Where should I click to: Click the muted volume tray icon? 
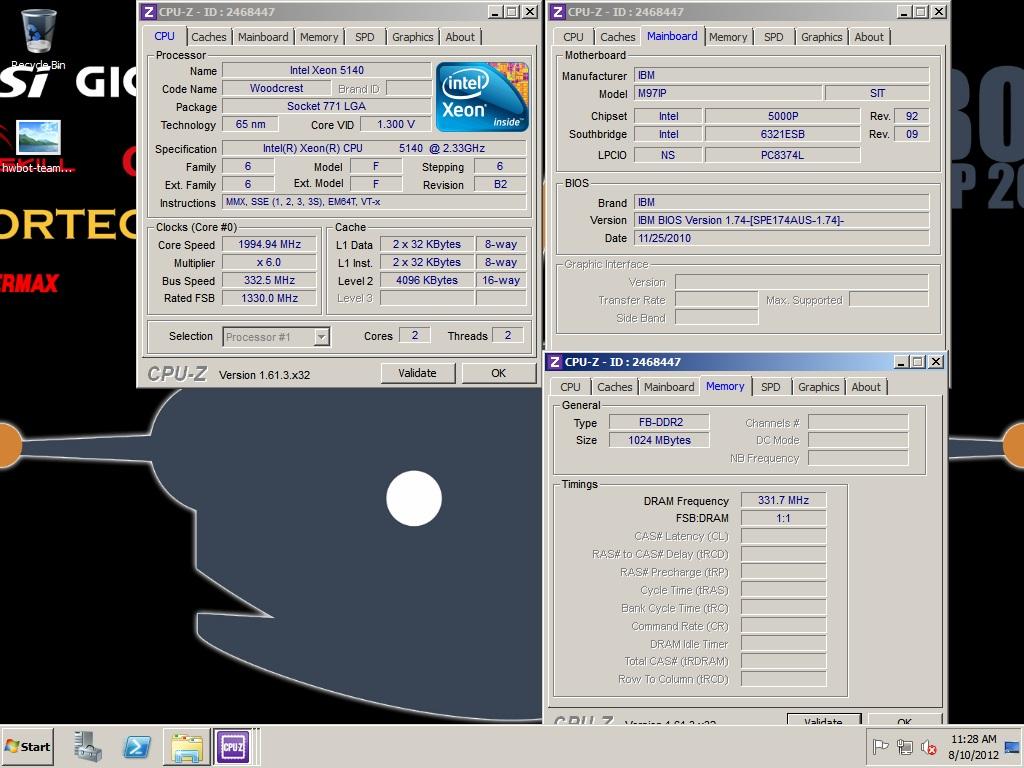point(928,746)
